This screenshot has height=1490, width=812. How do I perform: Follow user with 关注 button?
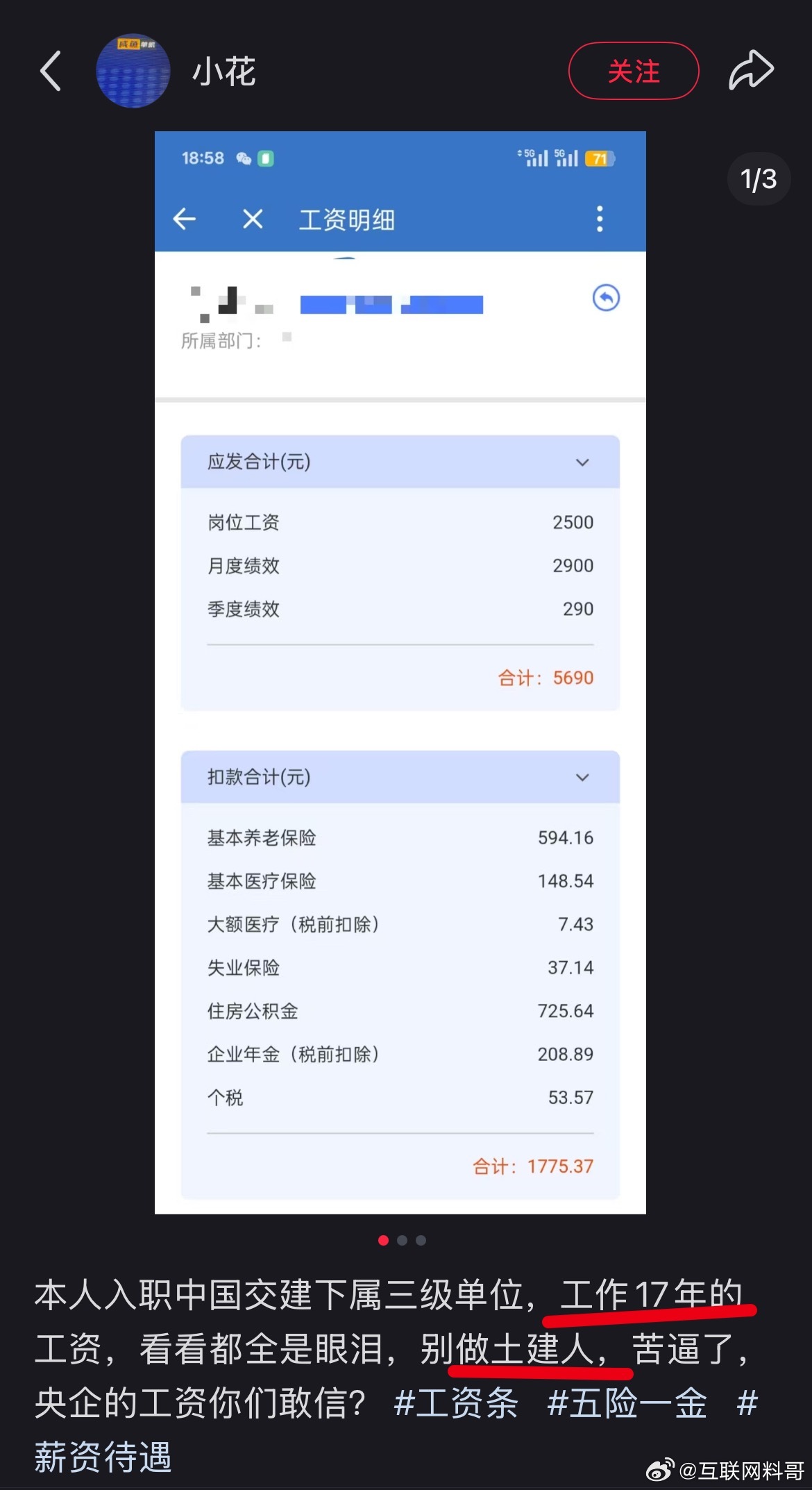634,71
